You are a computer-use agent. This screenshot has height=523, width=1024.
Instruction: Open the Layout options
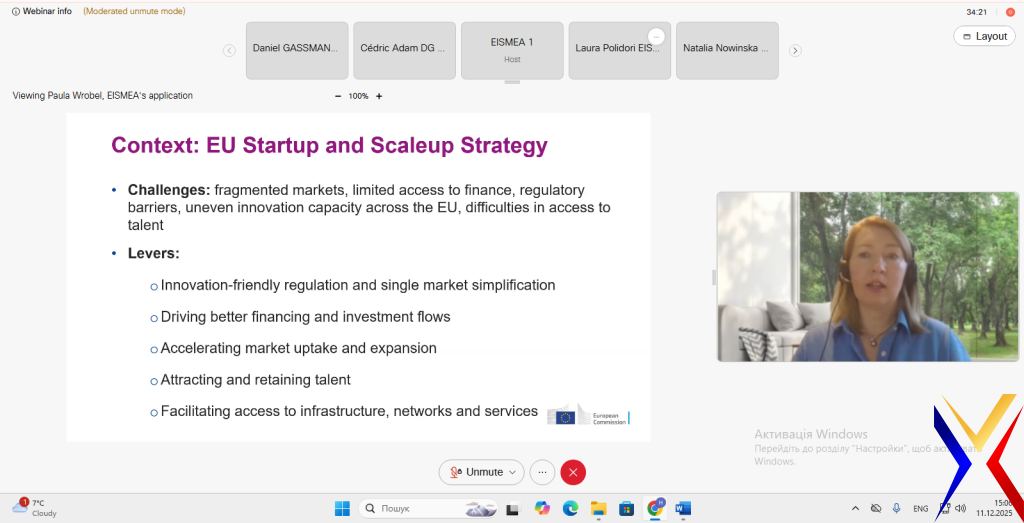(x=984, y=36)
